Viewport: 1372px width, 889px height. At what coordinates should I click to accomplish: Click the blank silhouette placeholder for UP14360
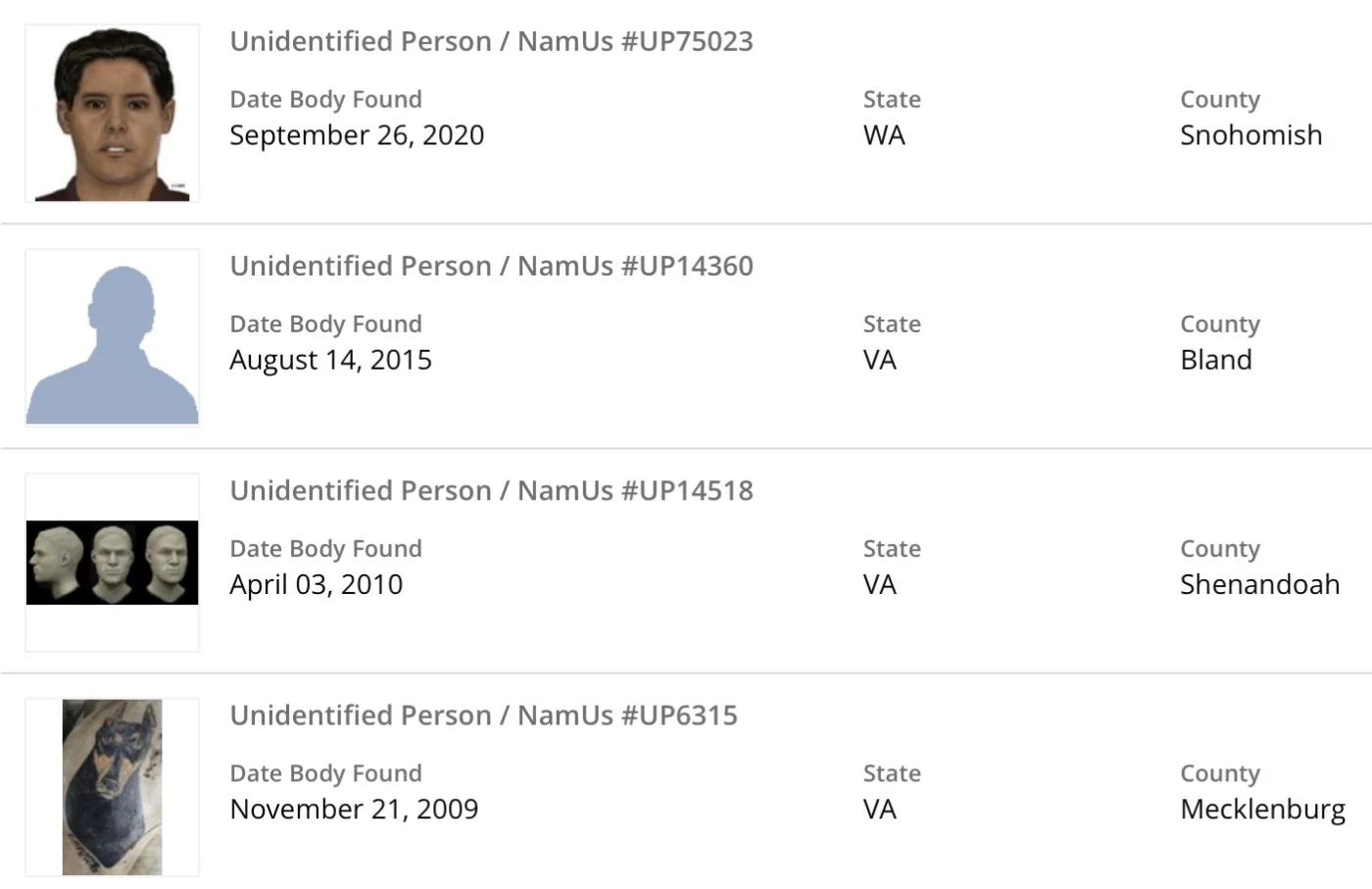click(112, 338)
